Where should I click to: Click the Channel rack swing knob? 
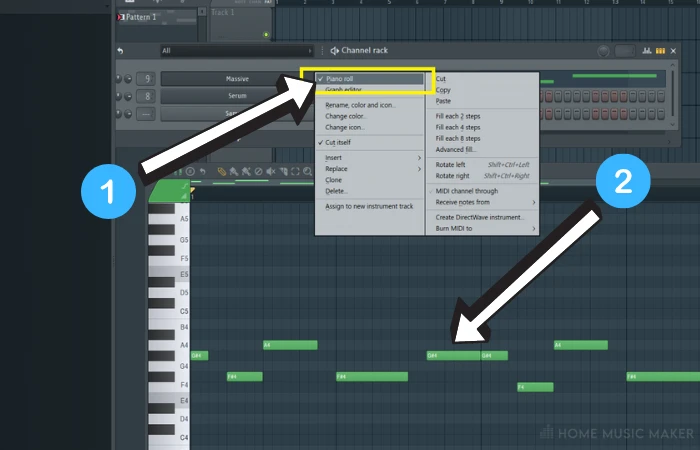click(603, 51)
